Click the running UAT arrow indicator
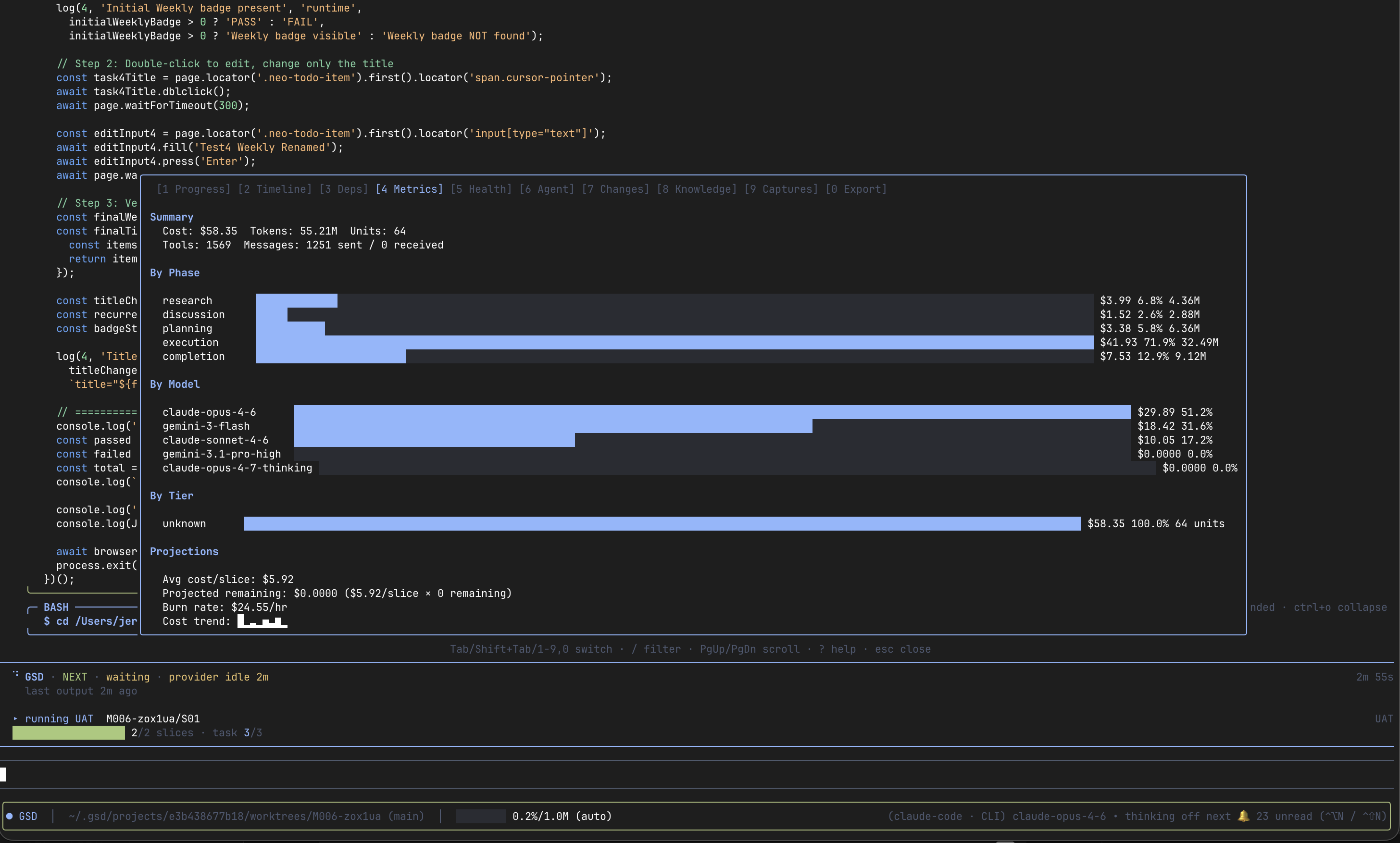Screen dimensions: 1400x843 [x=15, y=719]
